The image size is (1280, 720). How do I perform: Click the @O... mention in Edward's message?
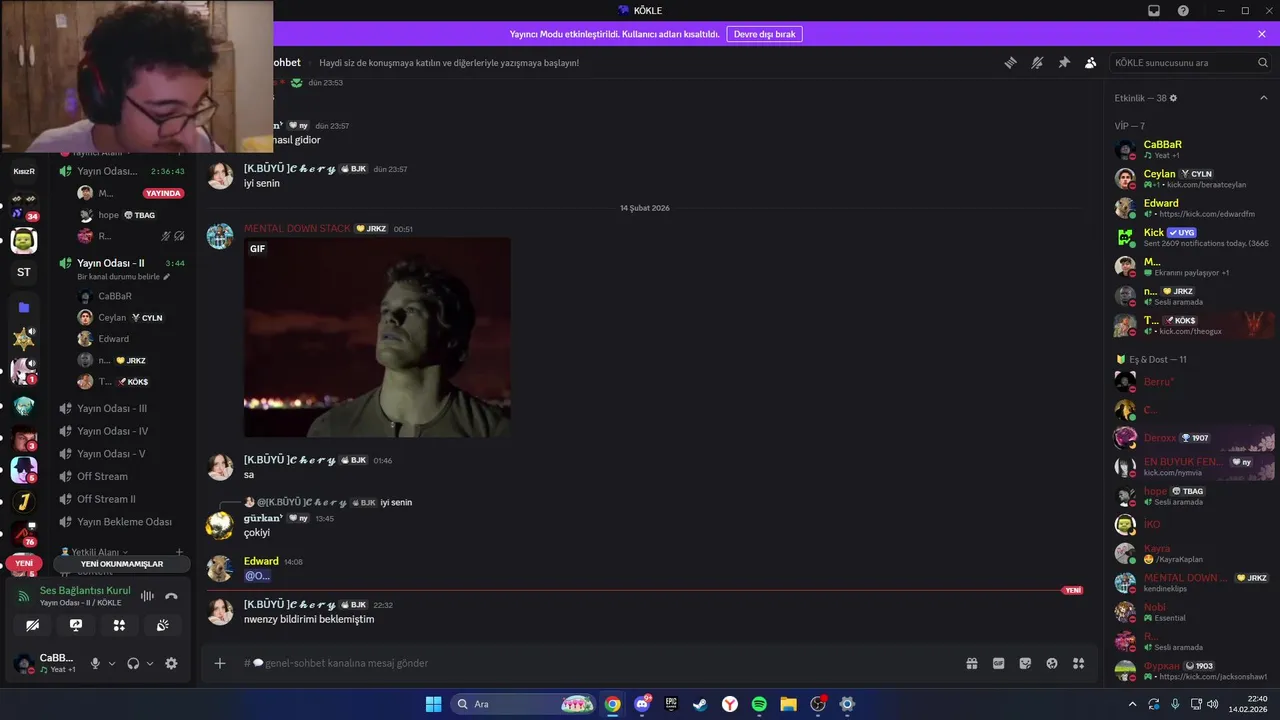[x=258, y=576]
